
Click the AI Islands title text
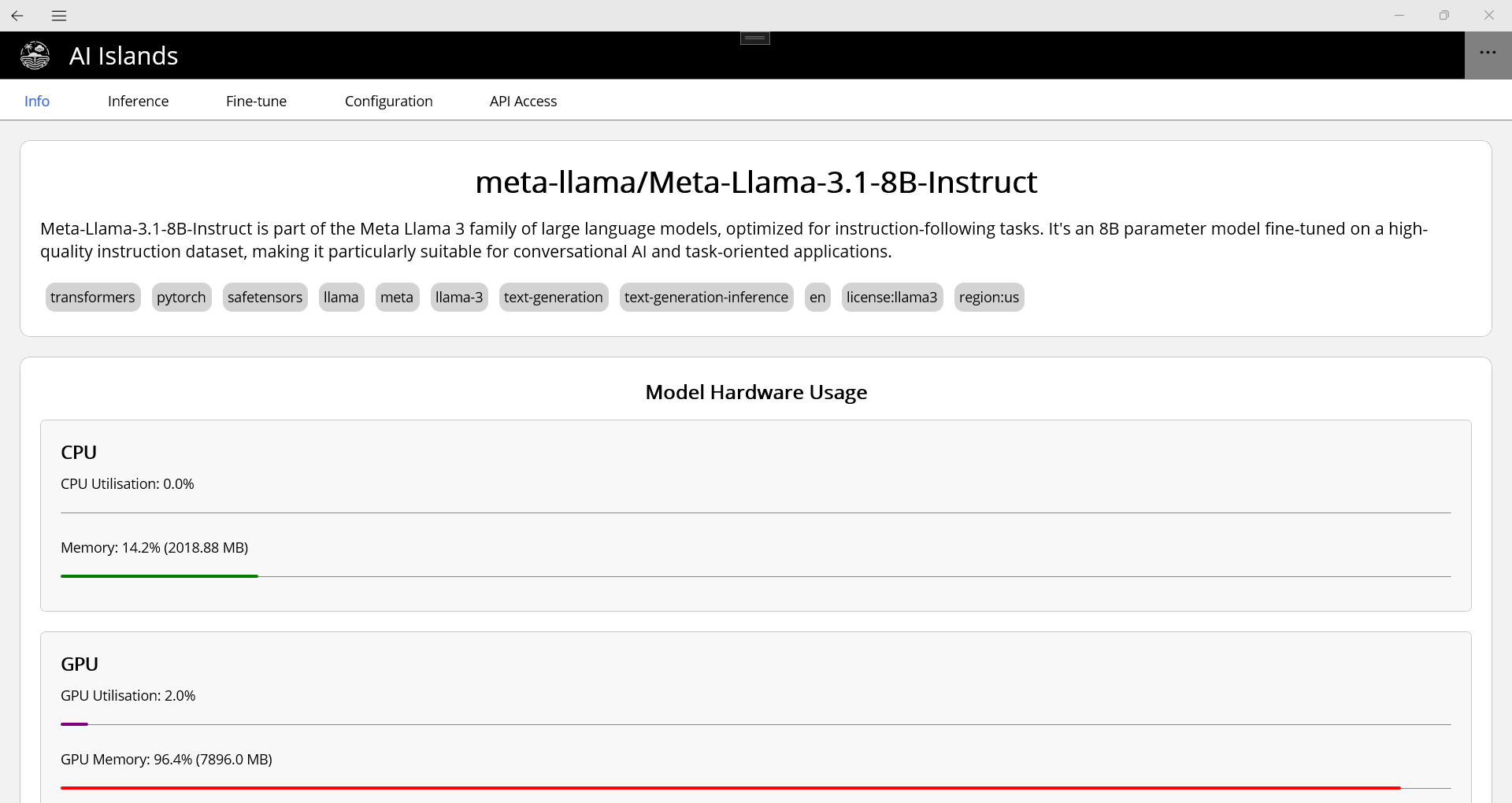pyautogui.click(x=124, y=56)
